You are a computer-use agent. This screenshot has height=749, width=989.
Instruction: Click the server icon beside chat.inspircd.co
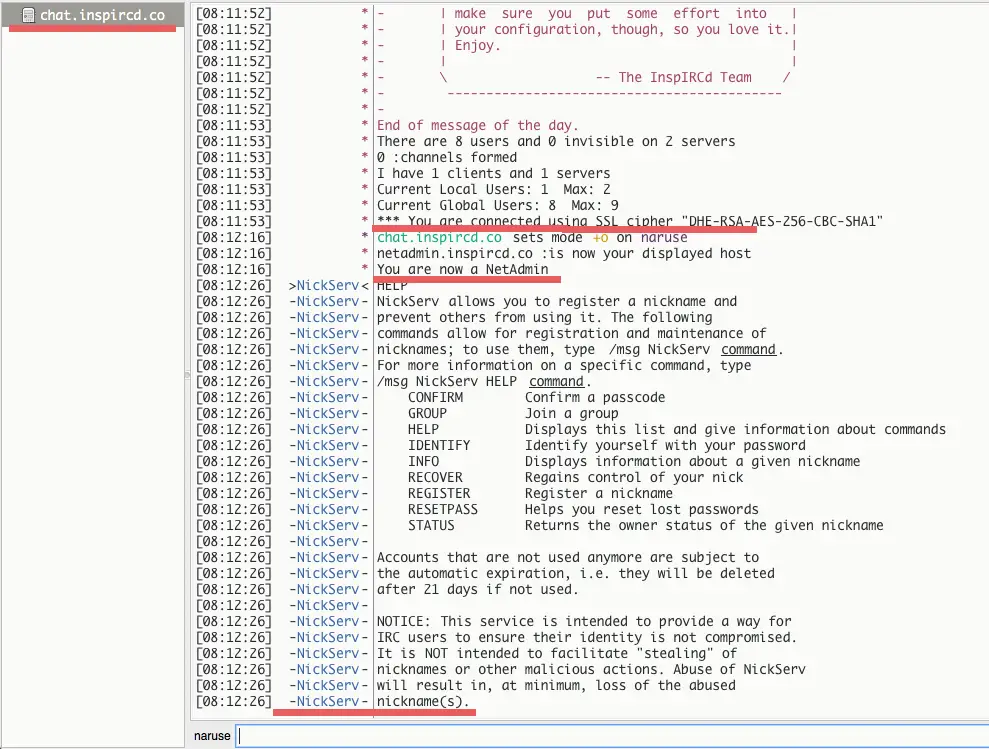28,15
